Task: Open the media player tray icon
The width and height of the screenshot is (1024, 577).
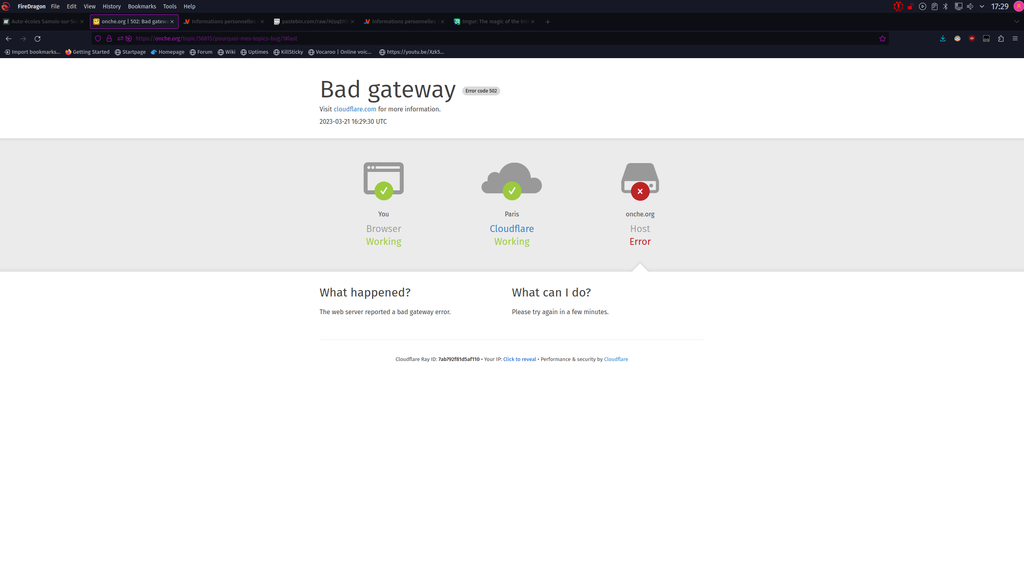Action: pos(923,7)
